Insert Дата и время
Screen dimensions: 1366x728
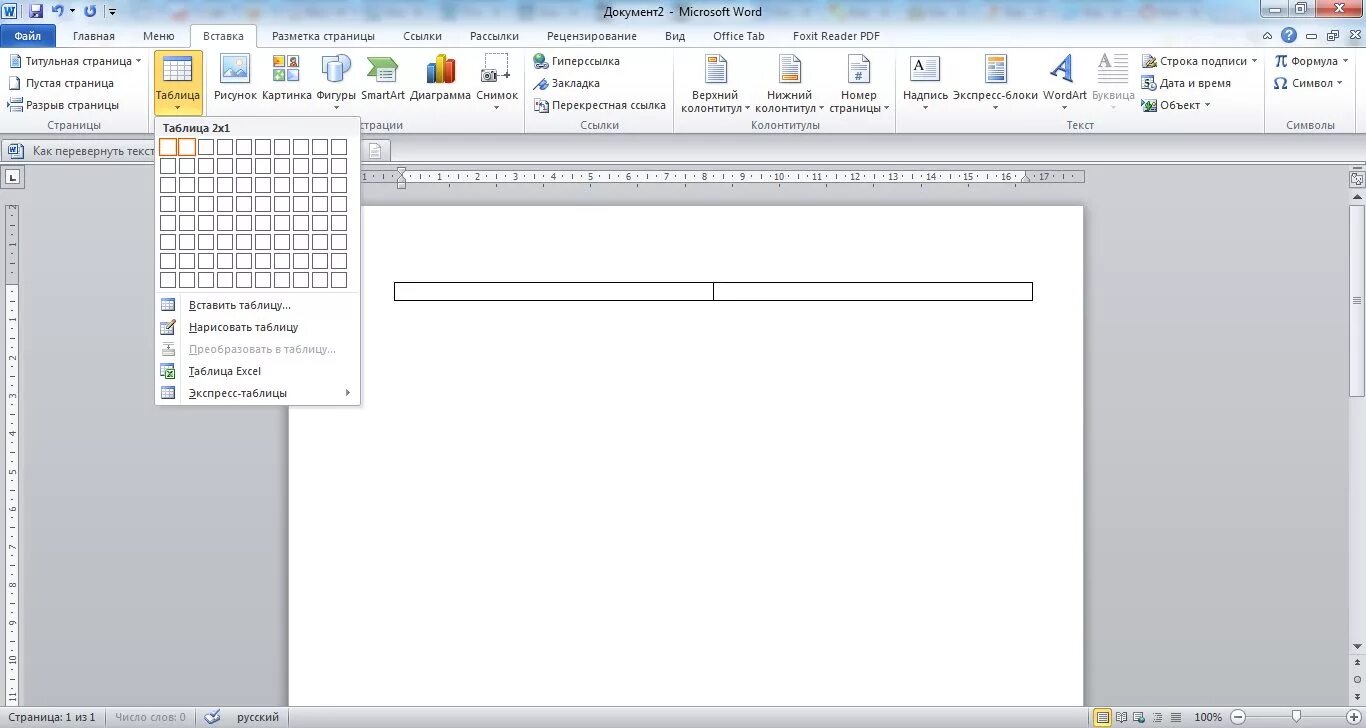coord(1186,83)
